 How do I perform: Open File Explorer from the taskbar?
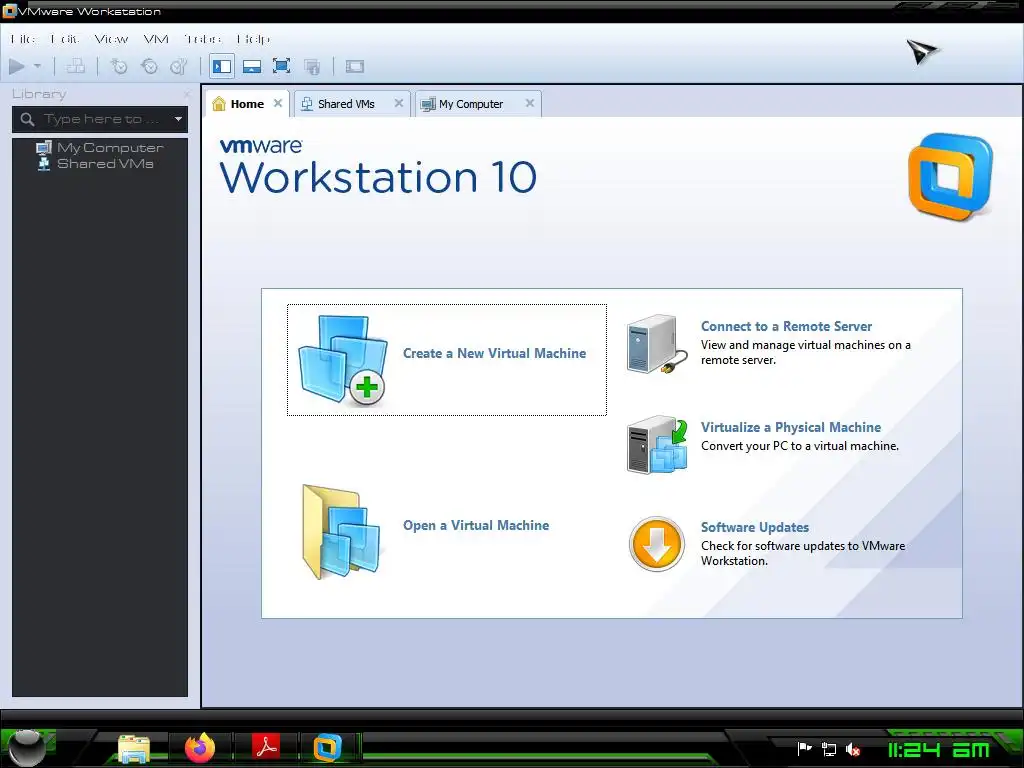point(134,748)
